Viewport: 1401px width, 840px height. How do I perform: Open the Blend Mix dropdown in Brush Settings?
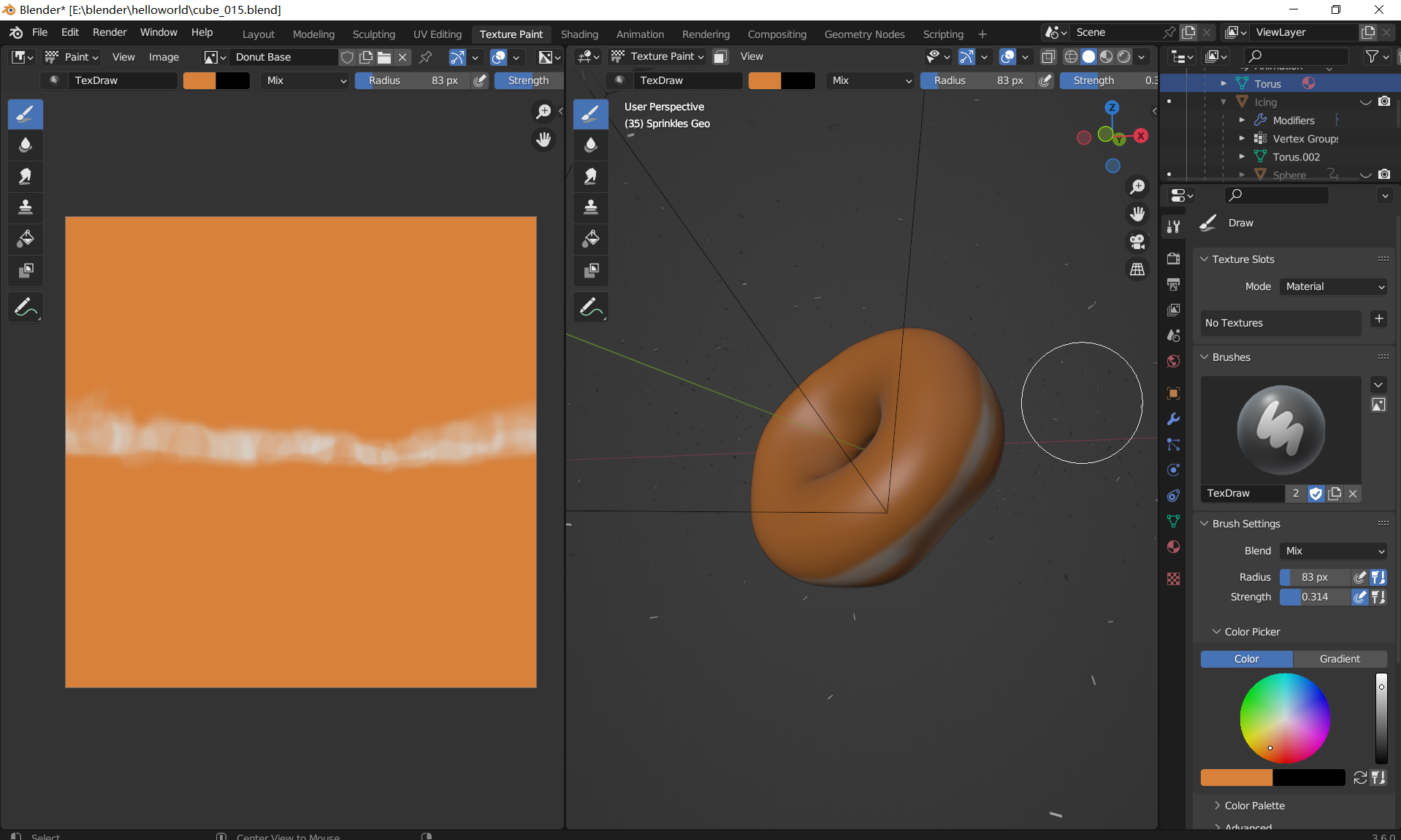click(1334, 551)
